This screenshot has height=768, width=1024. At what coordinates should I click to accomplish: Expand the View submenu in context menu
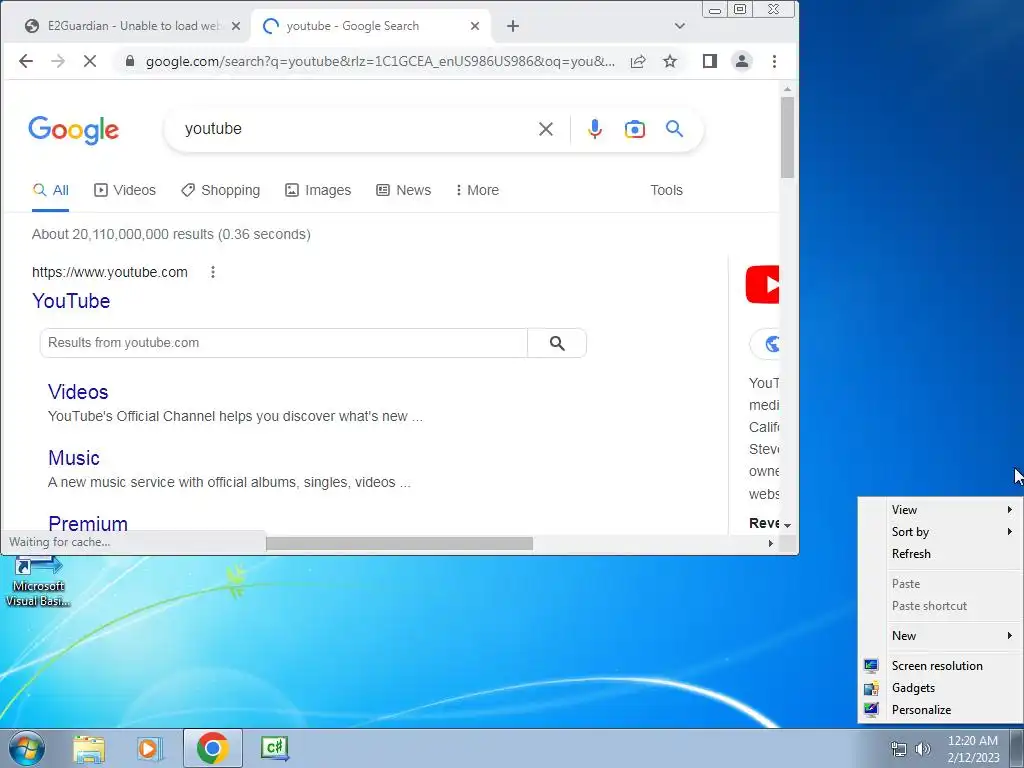[x=941, y=509]
